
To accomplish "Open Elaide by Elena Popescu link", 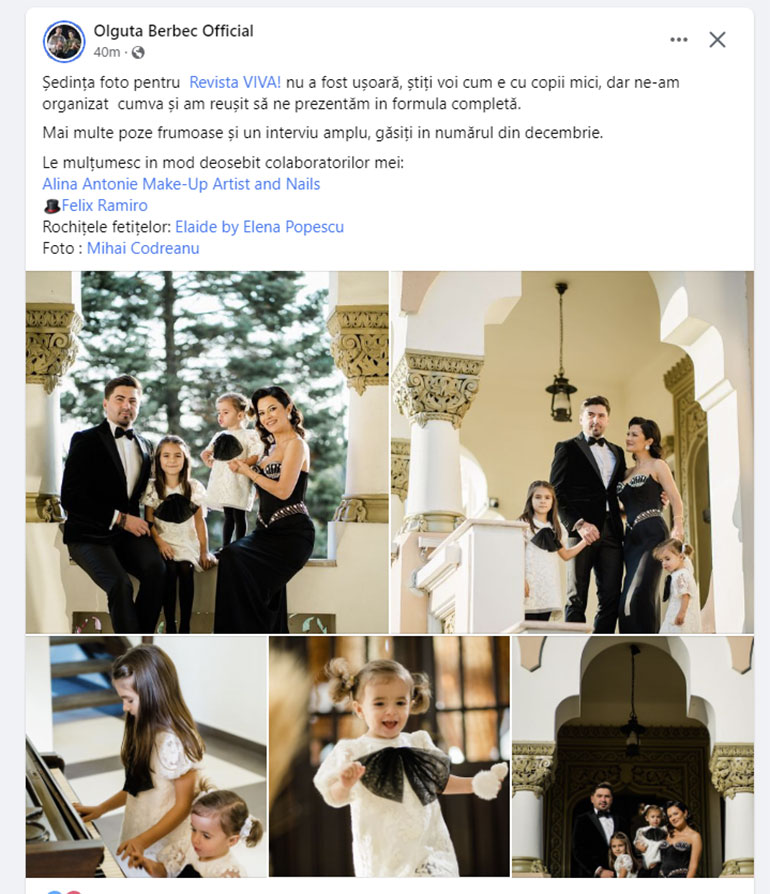I will [259, 227].
